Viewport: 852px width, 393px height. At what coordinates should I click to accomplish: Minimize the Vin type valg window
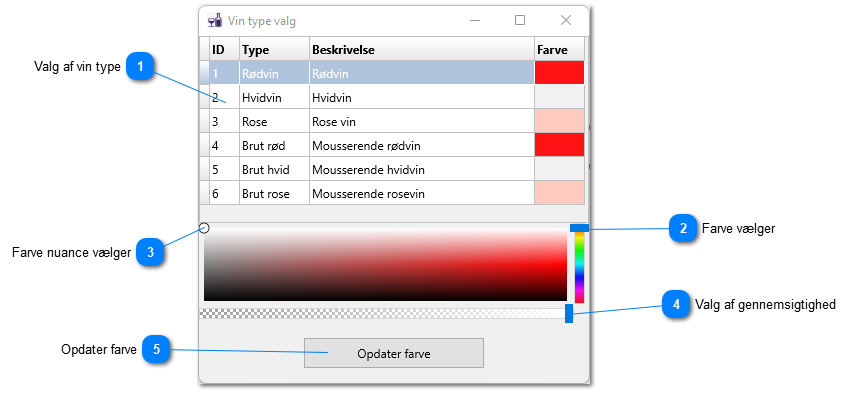(x=475, y=21)
